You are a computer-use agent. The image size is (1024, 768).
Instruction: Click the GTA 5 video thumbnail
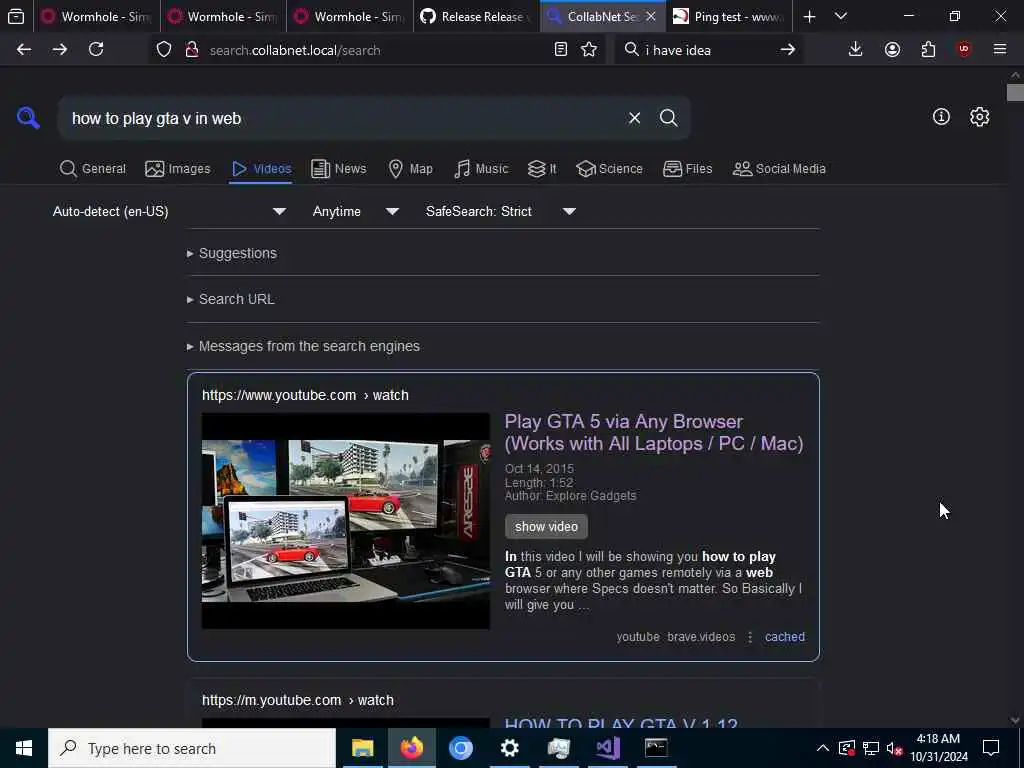click(345, 520)
